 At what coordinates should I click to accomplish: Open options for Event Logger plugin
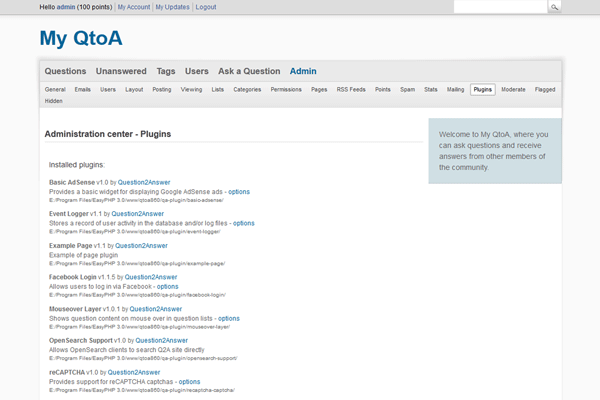tap(244, 223)
